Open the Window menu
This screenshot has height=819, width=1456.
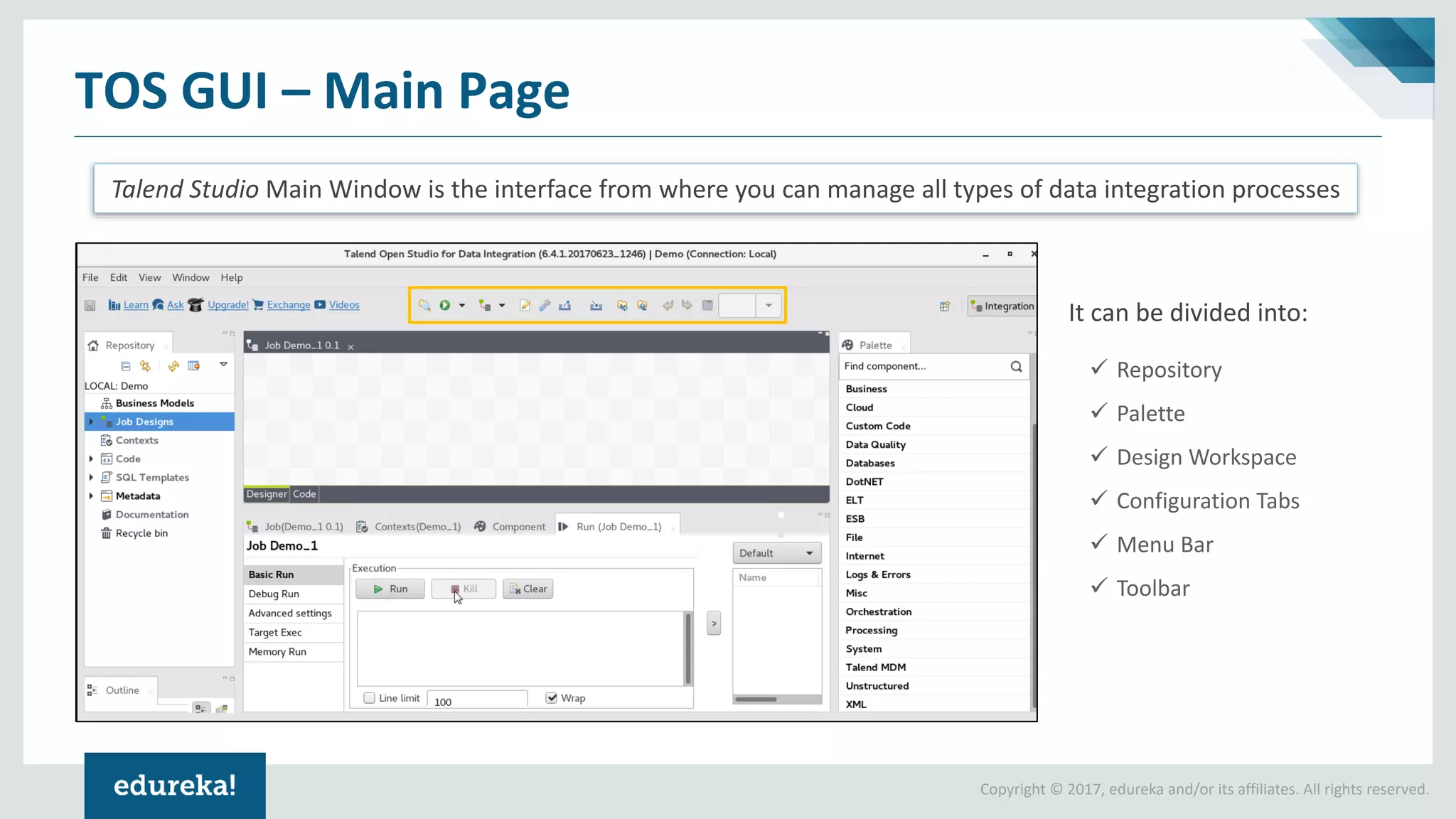(x=191, y=277)
